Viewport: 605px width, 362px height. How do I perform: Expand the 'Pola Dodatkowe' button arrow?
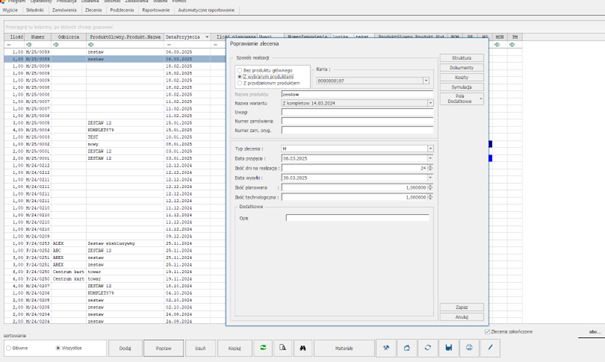click(x=481, y=99)
